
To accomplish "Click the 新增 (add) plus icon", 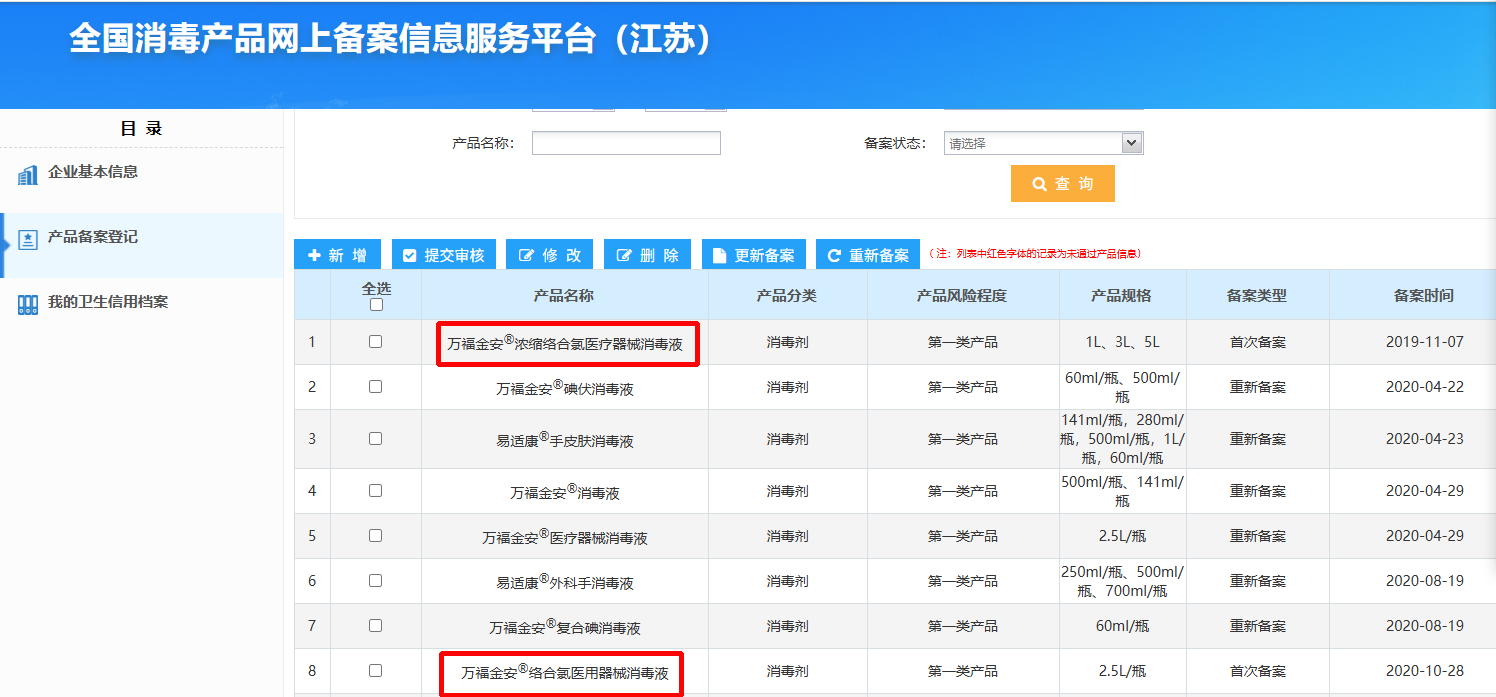I will (312, 254).
